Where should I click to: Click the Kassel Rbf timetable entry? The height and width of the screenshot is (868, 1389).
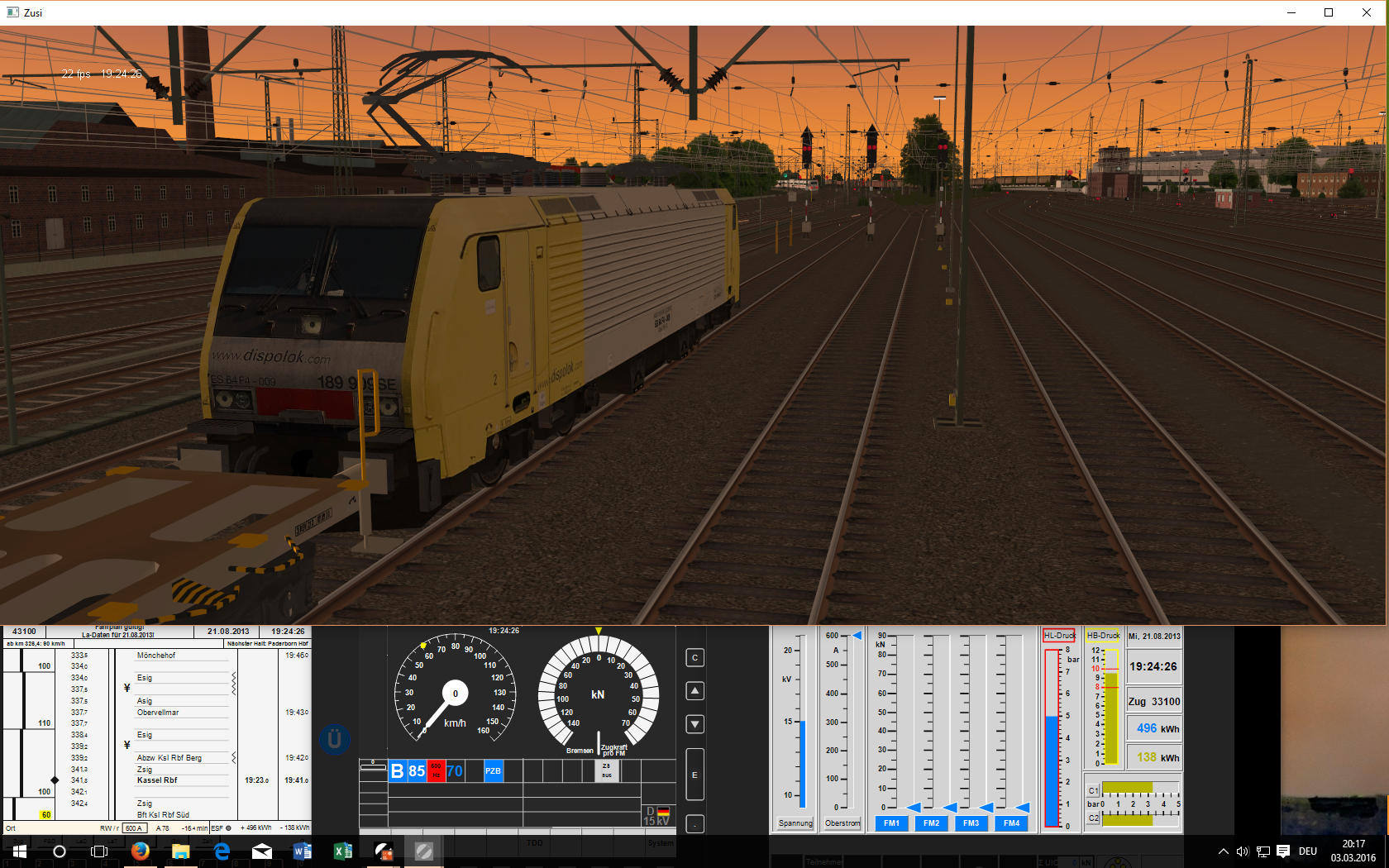click(x=157, y=780)
